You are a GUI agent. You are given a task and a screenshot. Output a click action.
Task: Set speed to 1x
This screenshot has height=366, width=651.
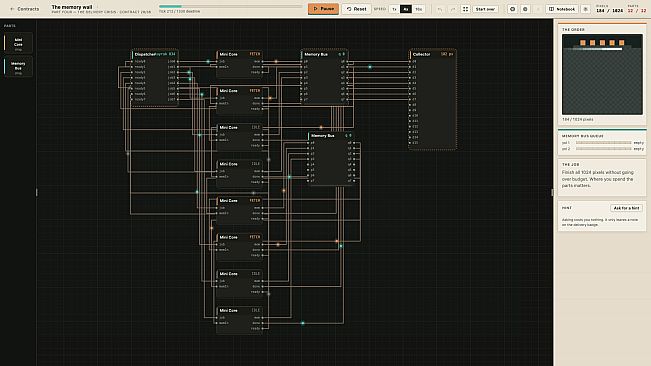(x=394, y=9)
